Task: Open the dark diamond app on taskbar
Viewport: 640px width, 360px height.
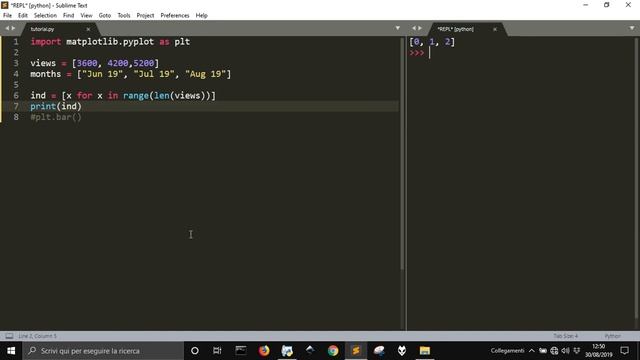Action: 310,351
